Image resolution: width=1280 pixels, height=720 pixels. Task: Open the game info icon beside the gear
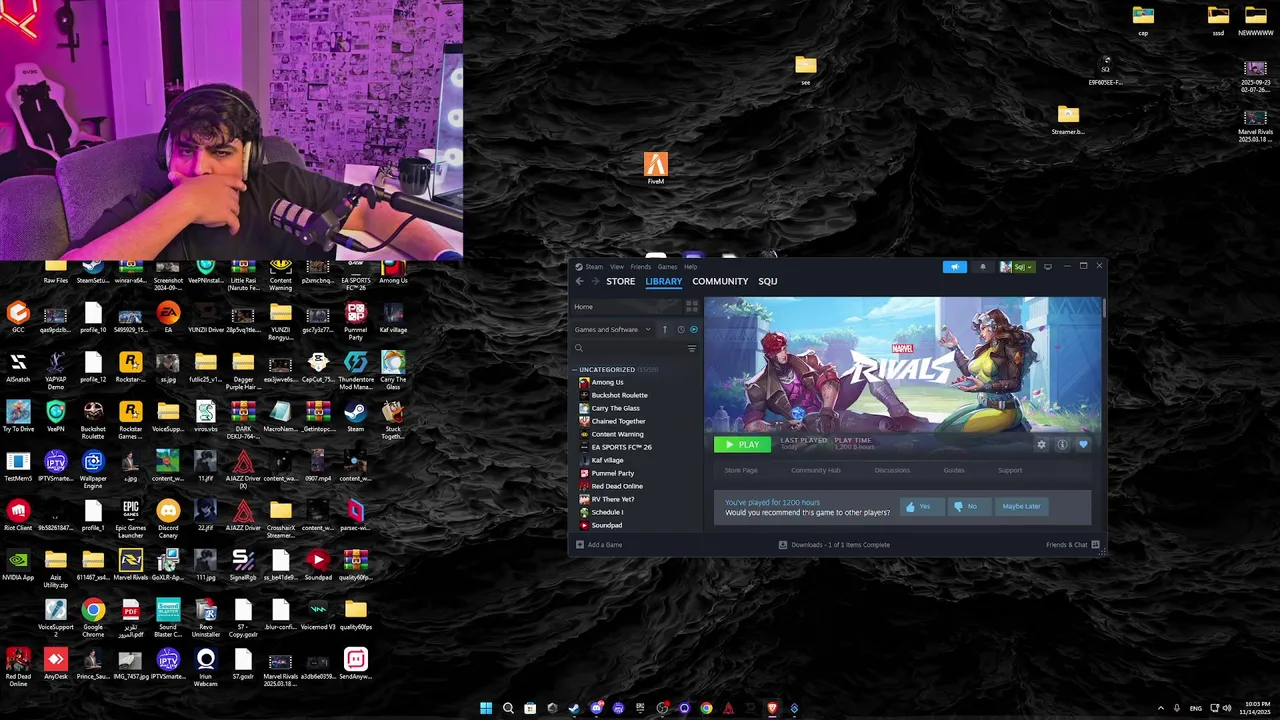1062,445
